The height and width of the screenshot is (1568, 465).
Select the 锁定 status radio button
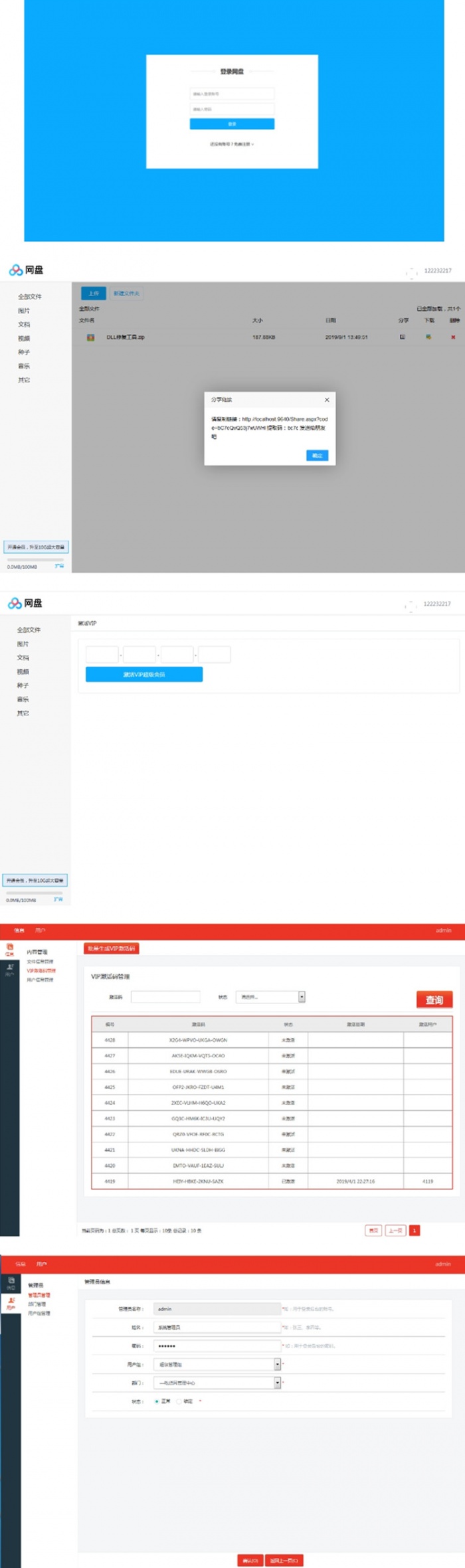click(179, 1401)
